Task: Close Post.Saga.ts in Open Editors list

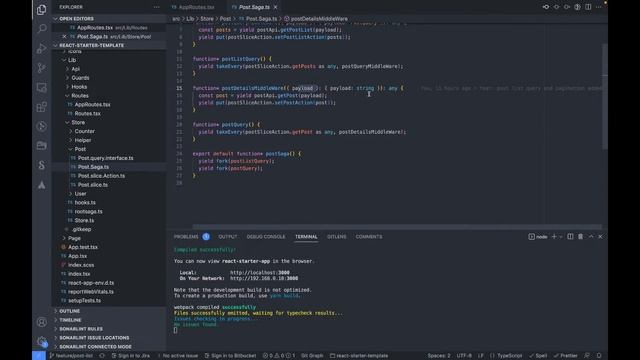Action: 64,37
